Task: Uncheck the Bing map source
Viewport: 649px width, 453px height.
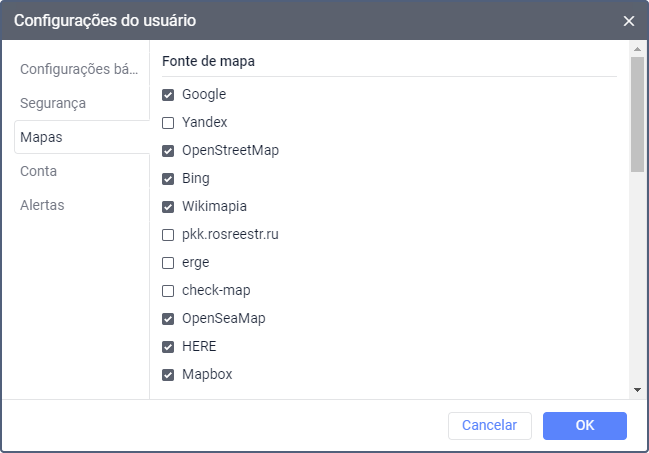Action: [168, 179]
